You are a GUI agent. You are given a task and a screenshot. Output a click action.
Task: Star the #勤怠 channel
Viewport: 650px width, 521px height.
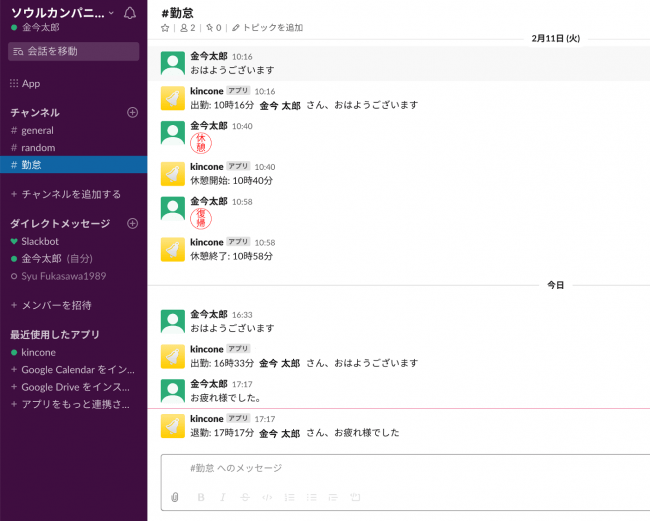point(166,28)
